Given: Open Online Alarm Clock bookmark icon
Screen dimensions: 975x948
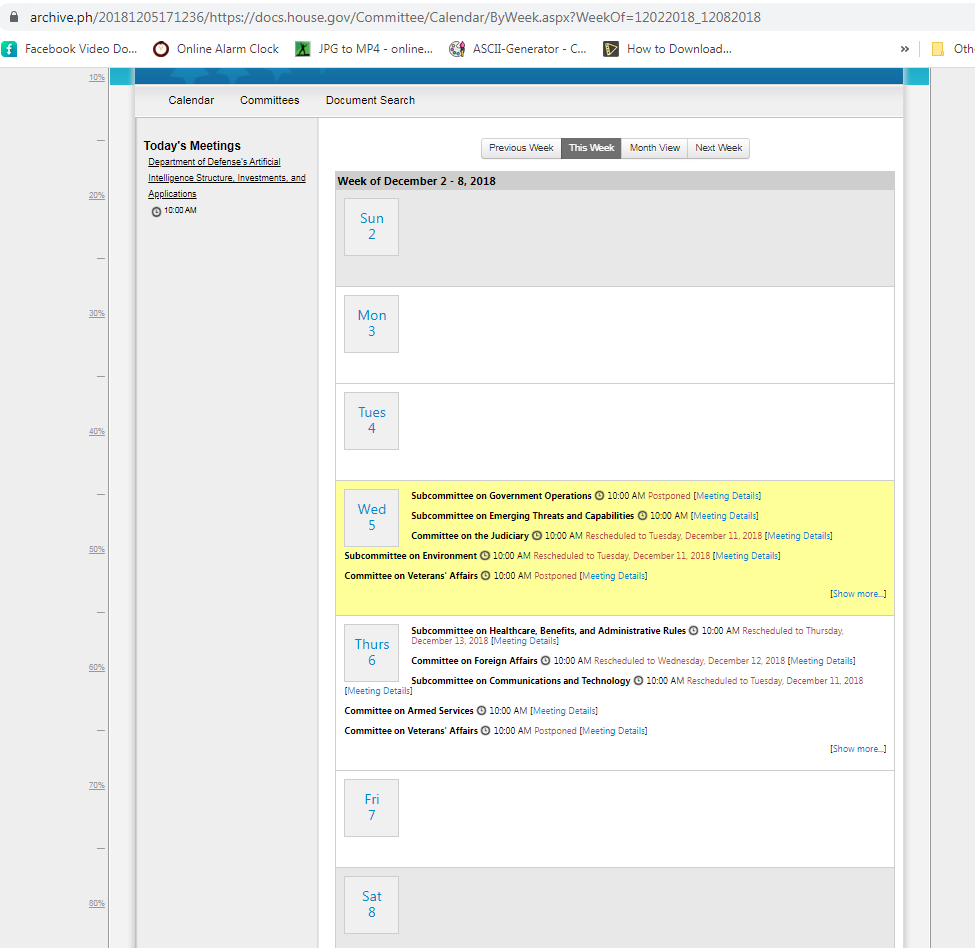Looking at the screenshot, I should coord(161,49).
